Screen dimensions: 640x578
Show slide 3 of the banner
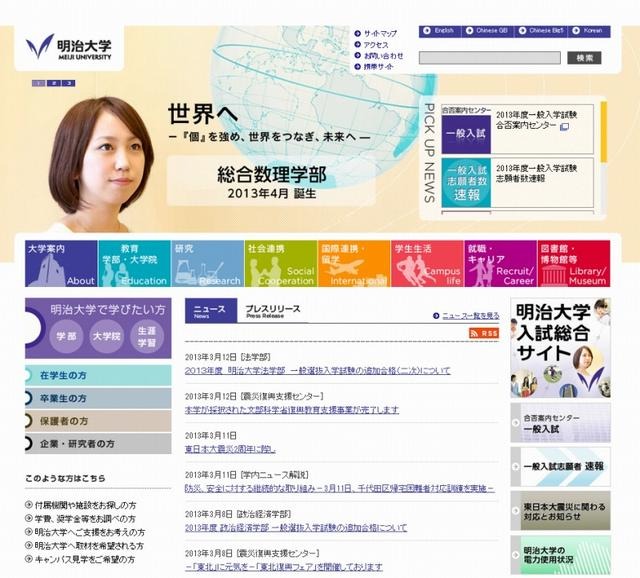(x=69, y=83)
